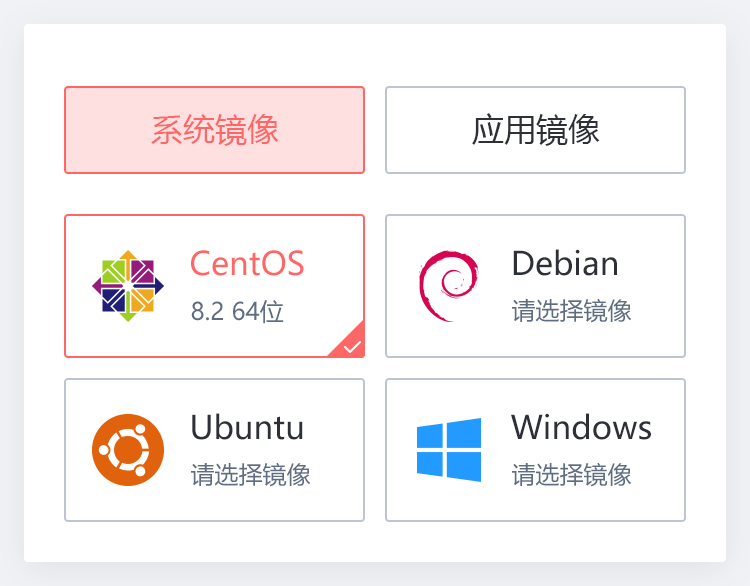
Task: Click the orange Ubuntu circle logo
Action: click(x=128, y=450)
